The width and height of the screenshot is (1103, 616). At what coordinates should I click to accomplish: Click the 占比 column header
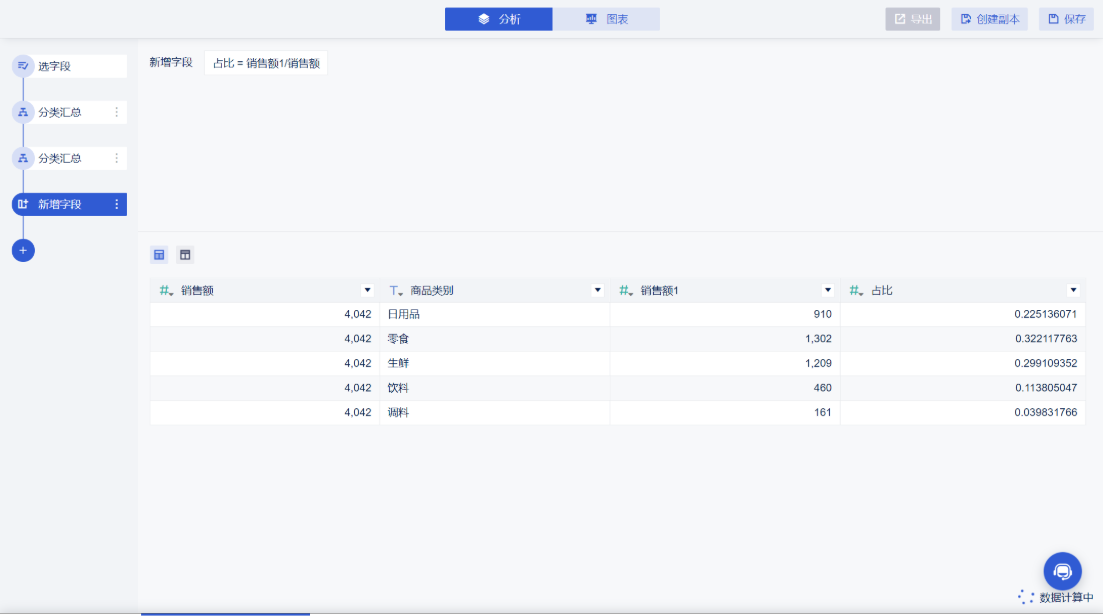point(963,290)
